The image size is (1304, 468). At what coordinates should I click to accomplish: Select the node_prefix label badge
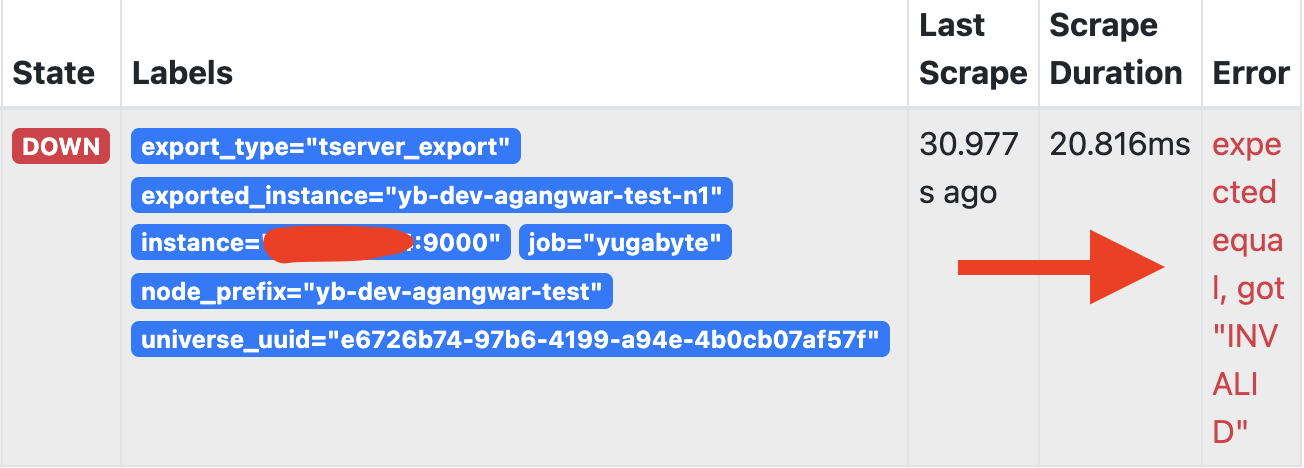[372, 291]
